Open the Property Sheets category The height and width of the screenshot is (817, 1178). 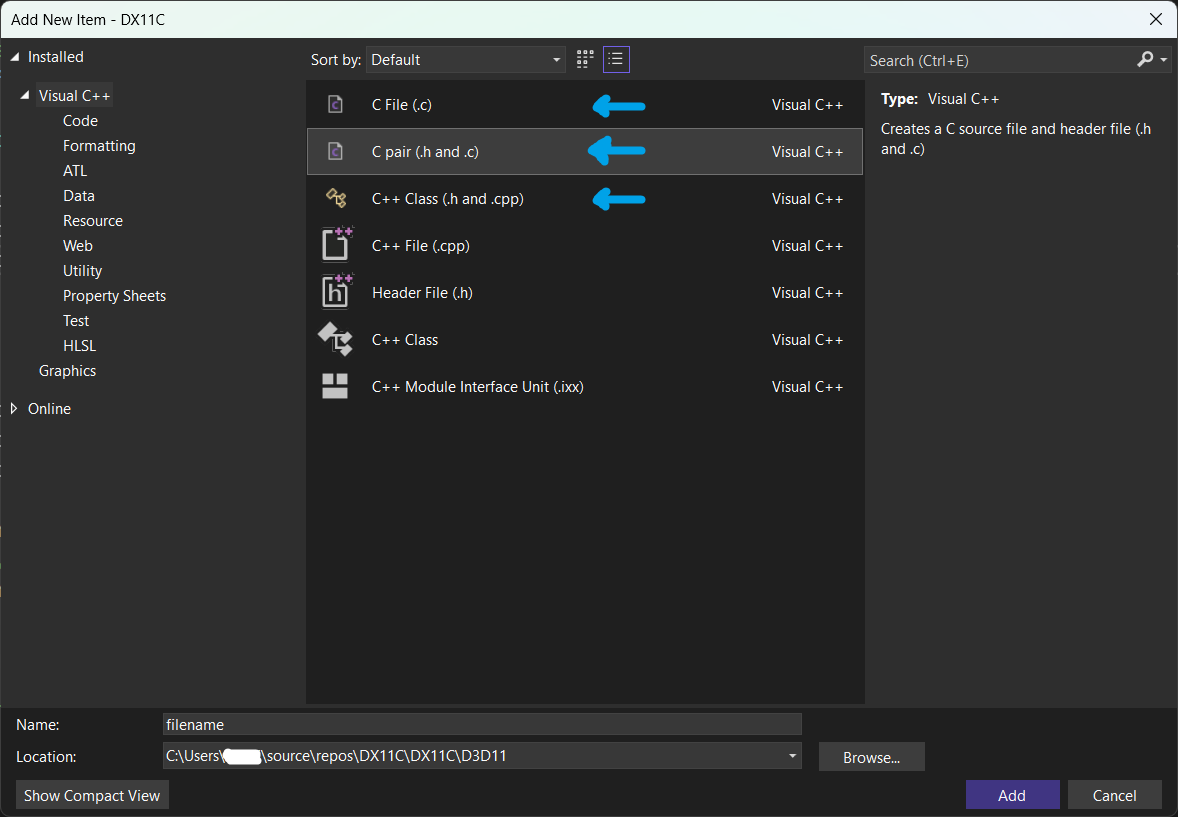114,296
